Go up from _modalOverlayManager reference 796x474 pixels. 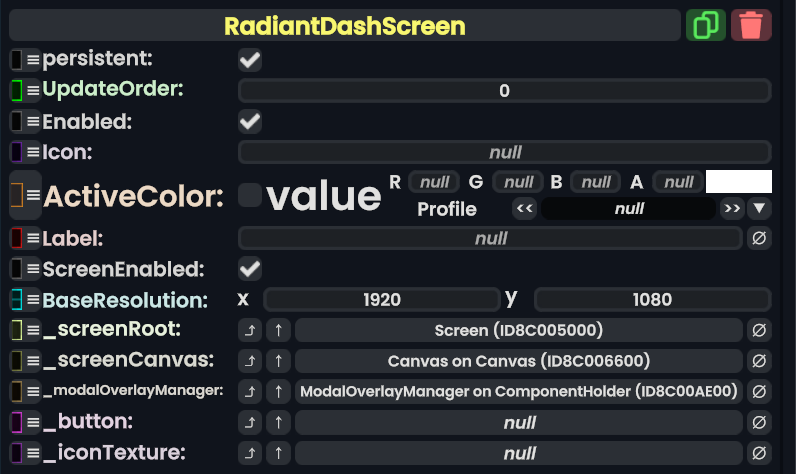(278, 391)
